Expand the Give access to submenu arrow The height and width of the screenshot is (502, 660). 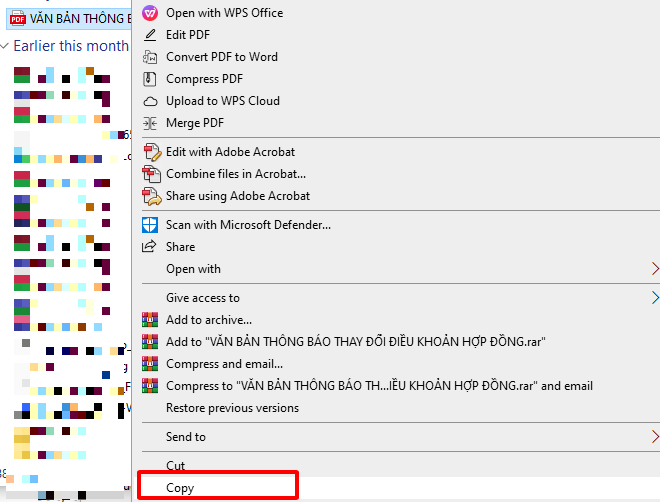tap(655, 298)
